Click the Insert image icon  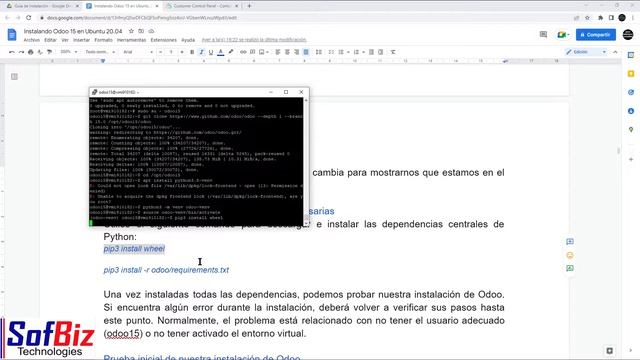coord(262,52)
